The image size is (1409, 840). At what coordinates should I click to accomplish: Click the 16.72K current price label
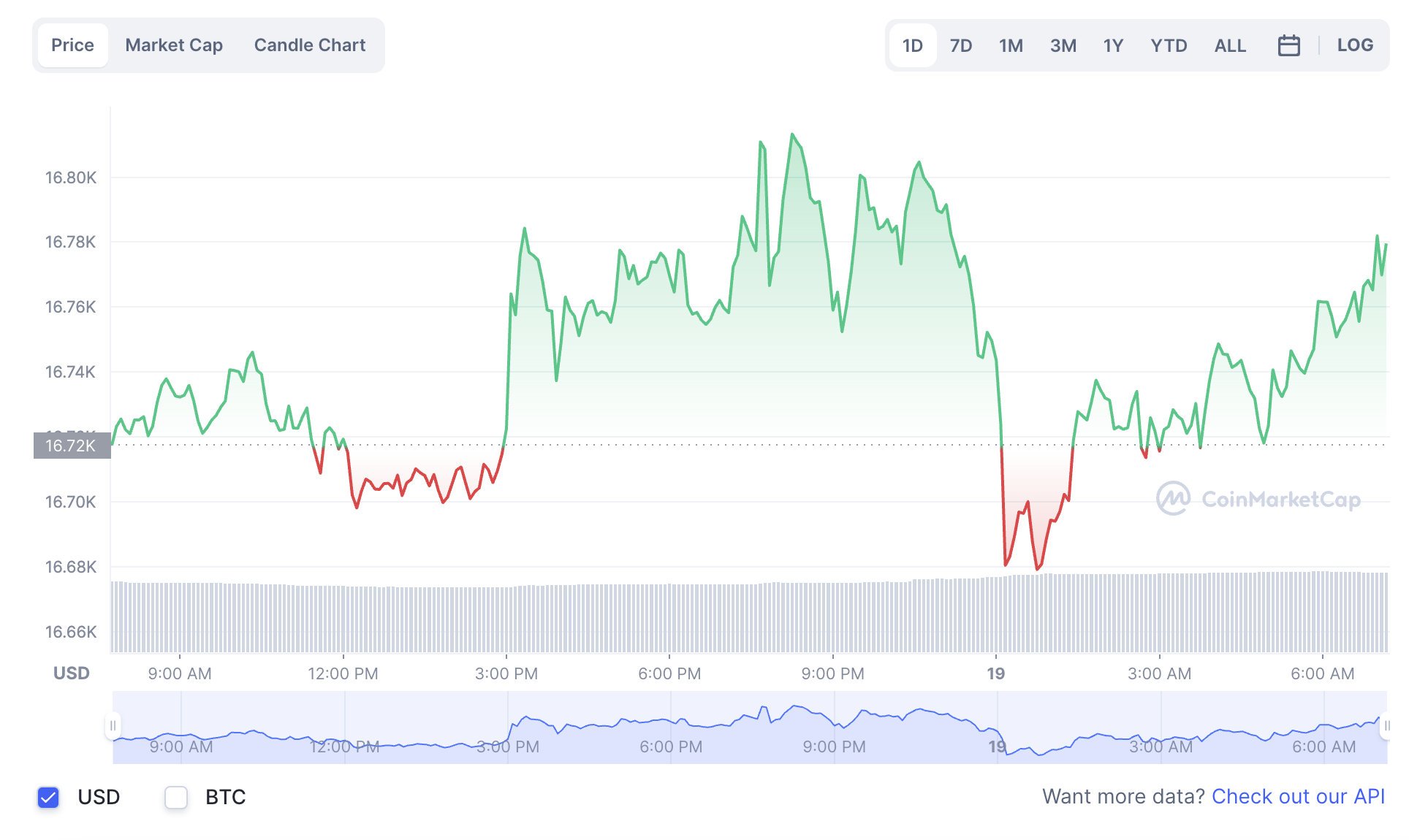pyautogui.click(x=71, y=444)
